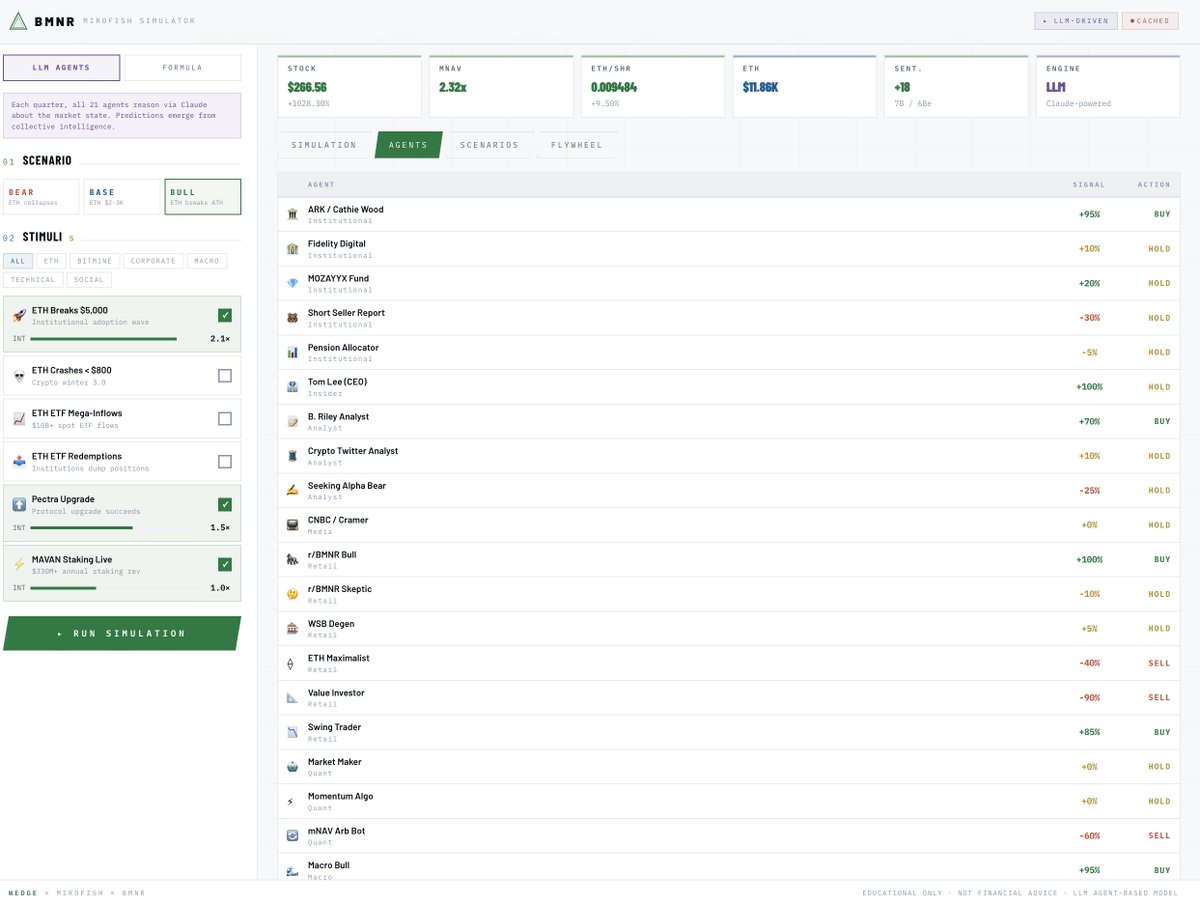1200x905 pixels.
Task: Click the ETH ETF Mega-Inflows chart icon
Action: [19, 419]
